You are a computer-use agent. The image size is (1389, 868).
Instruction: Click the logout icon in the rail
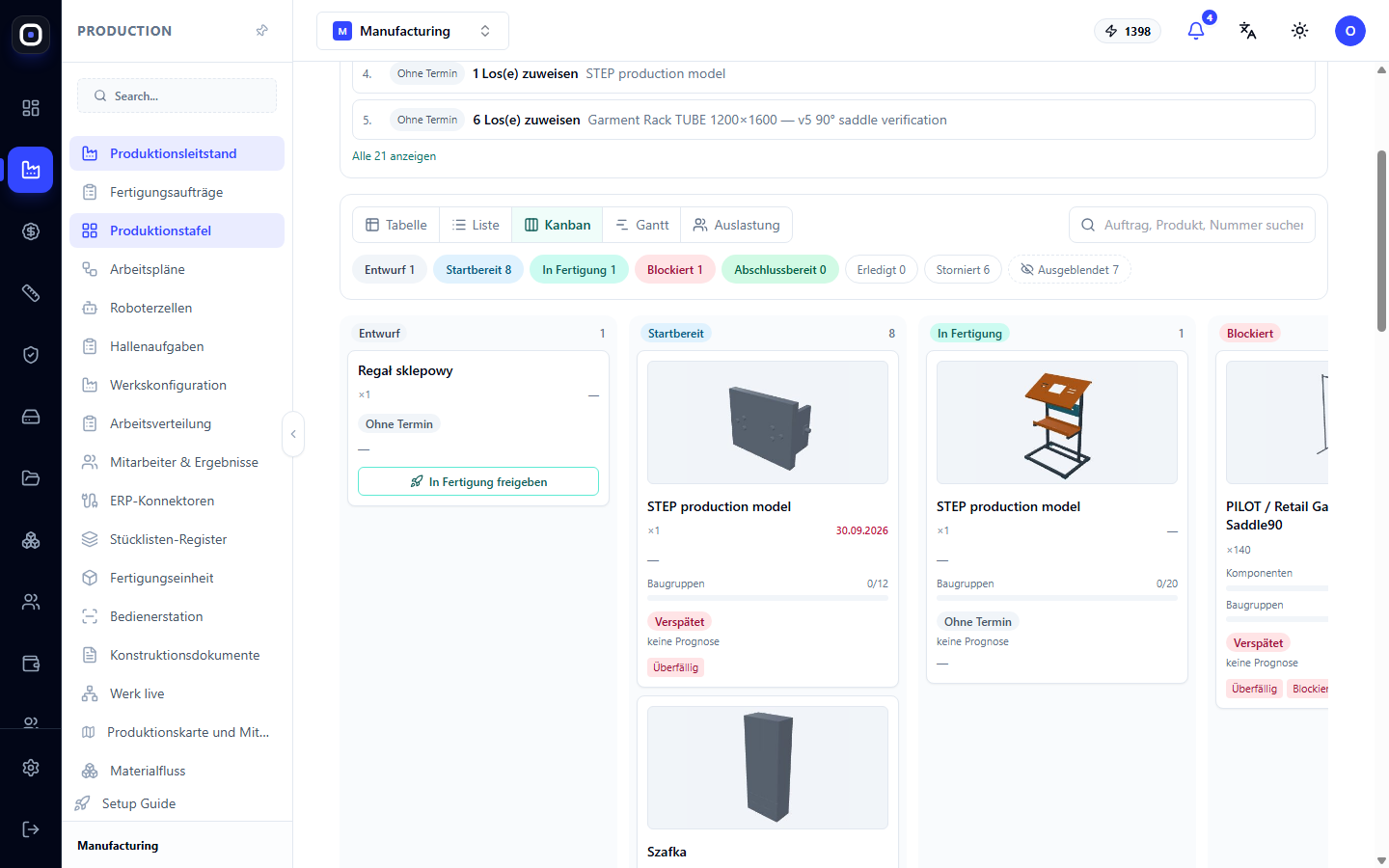[x=31, y=829]
